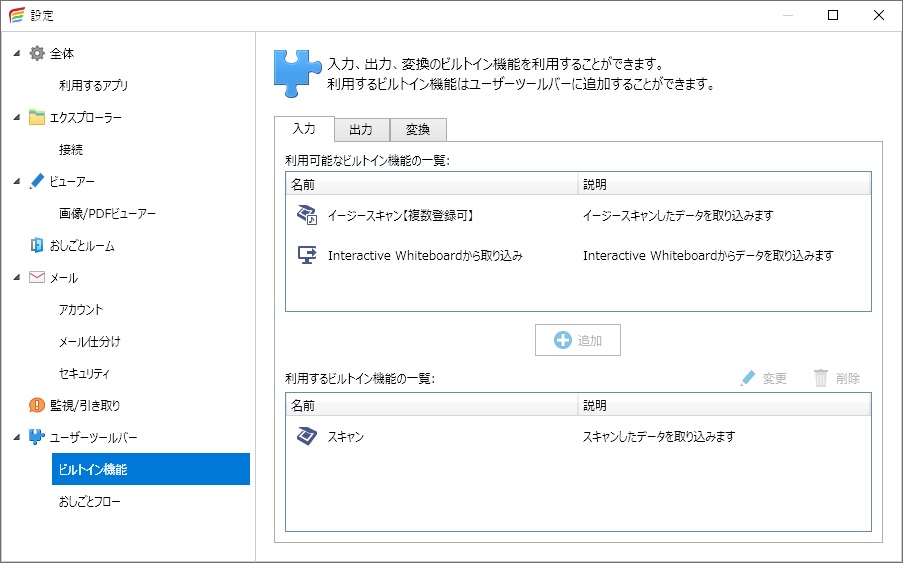This screenshot has width=903, height=563.
Task: Select the Interactive Whiteboard import icon
Action: point(307,255)
